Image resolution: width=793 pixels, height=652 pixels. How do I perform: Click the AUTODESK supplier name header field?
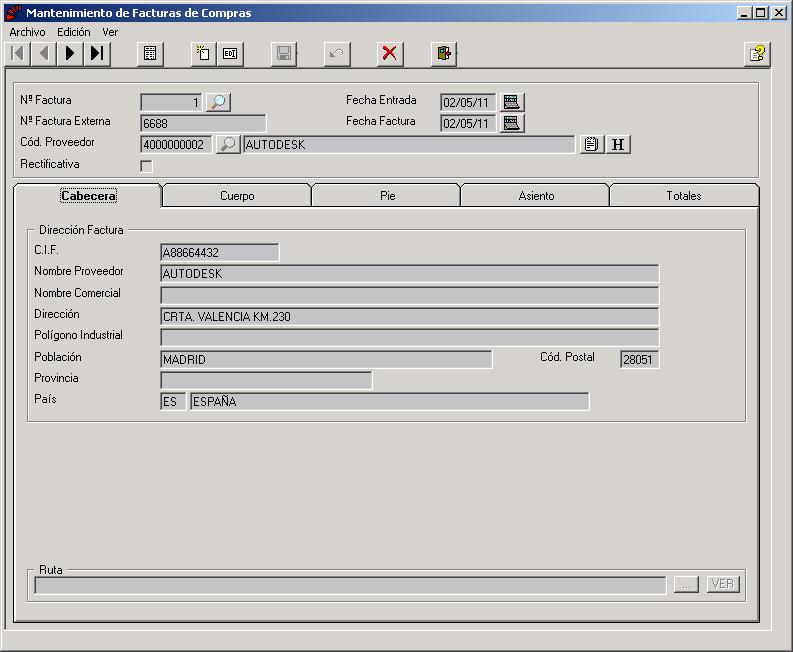point(409,145)
